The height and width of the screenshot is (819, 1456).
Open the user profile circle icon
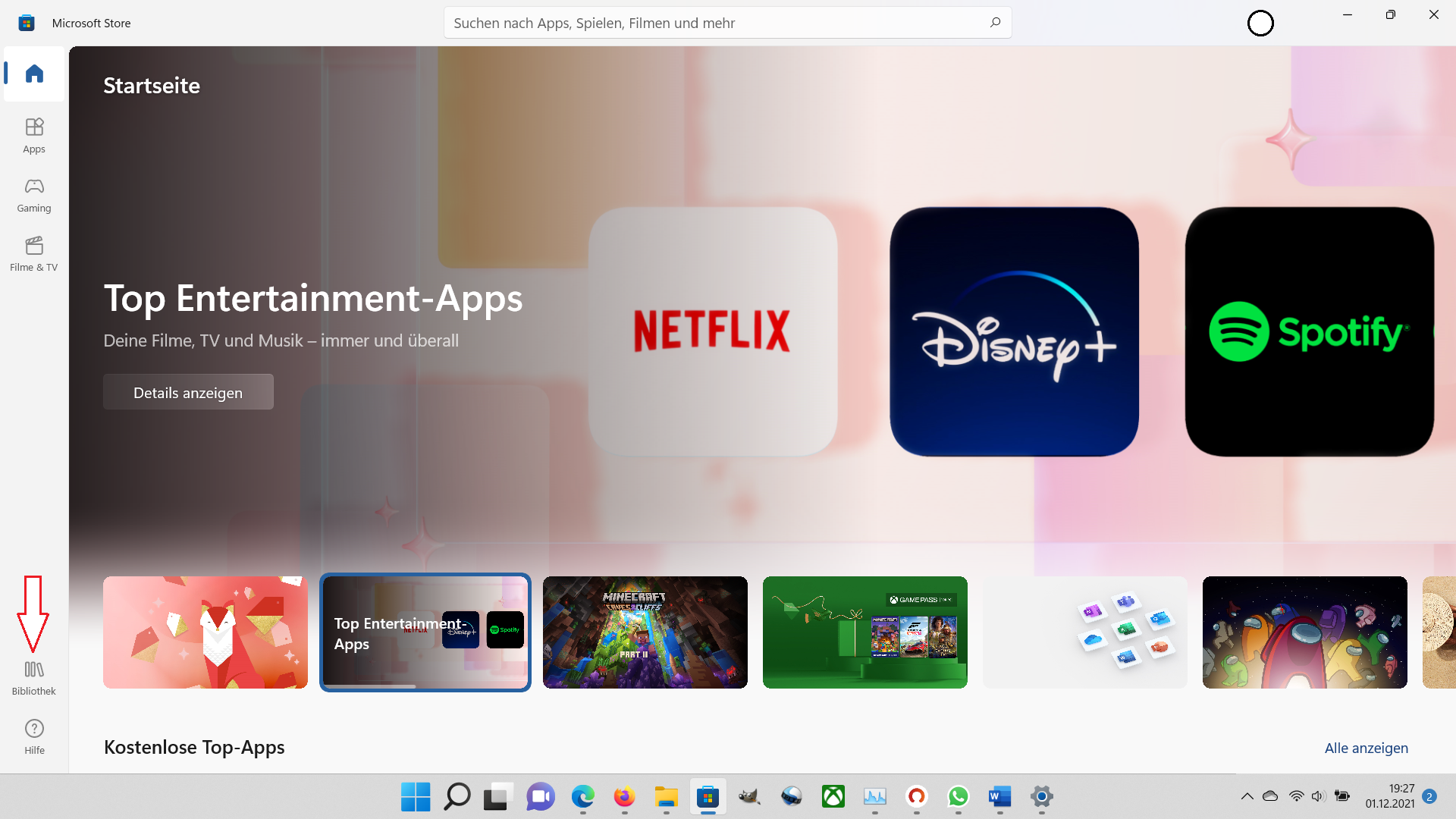click(x=1260, y=24)
